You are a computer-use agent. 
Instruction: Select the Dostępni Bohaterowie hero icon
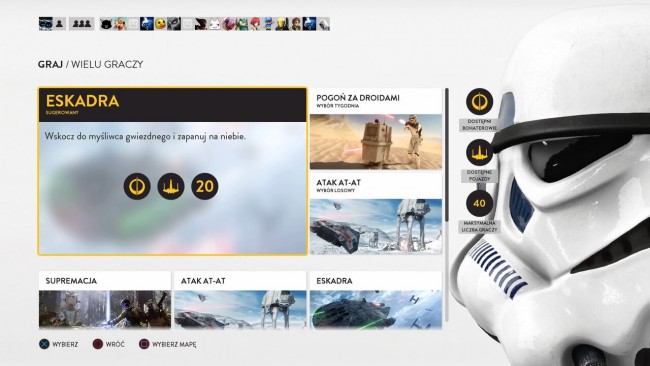[x=479, y=102]
